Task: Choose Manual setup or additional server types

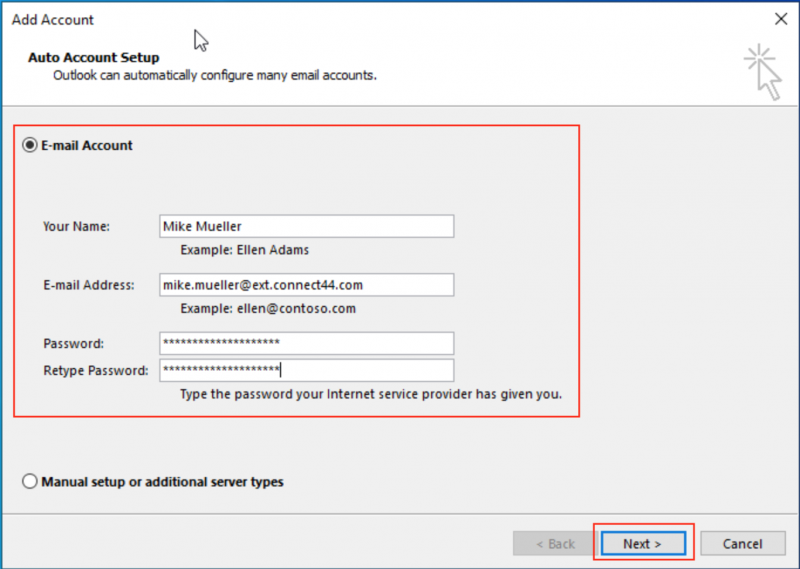Action: tap(30, 482)
